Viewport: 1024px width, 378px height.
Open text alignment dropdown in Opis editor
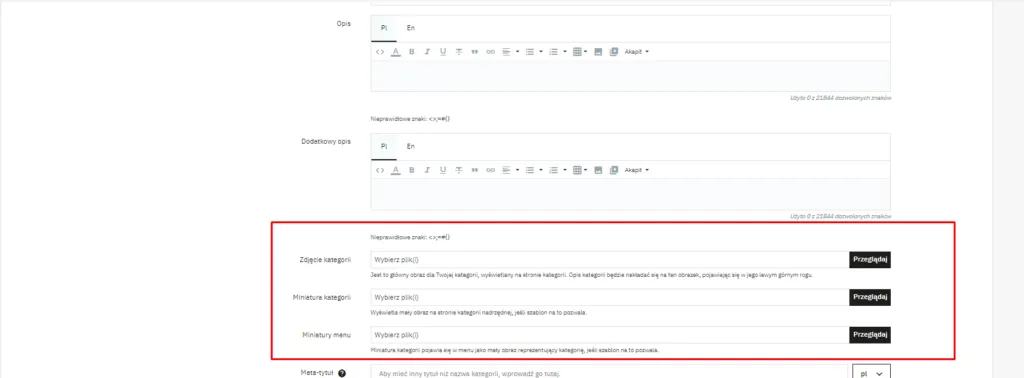(510, 52)
